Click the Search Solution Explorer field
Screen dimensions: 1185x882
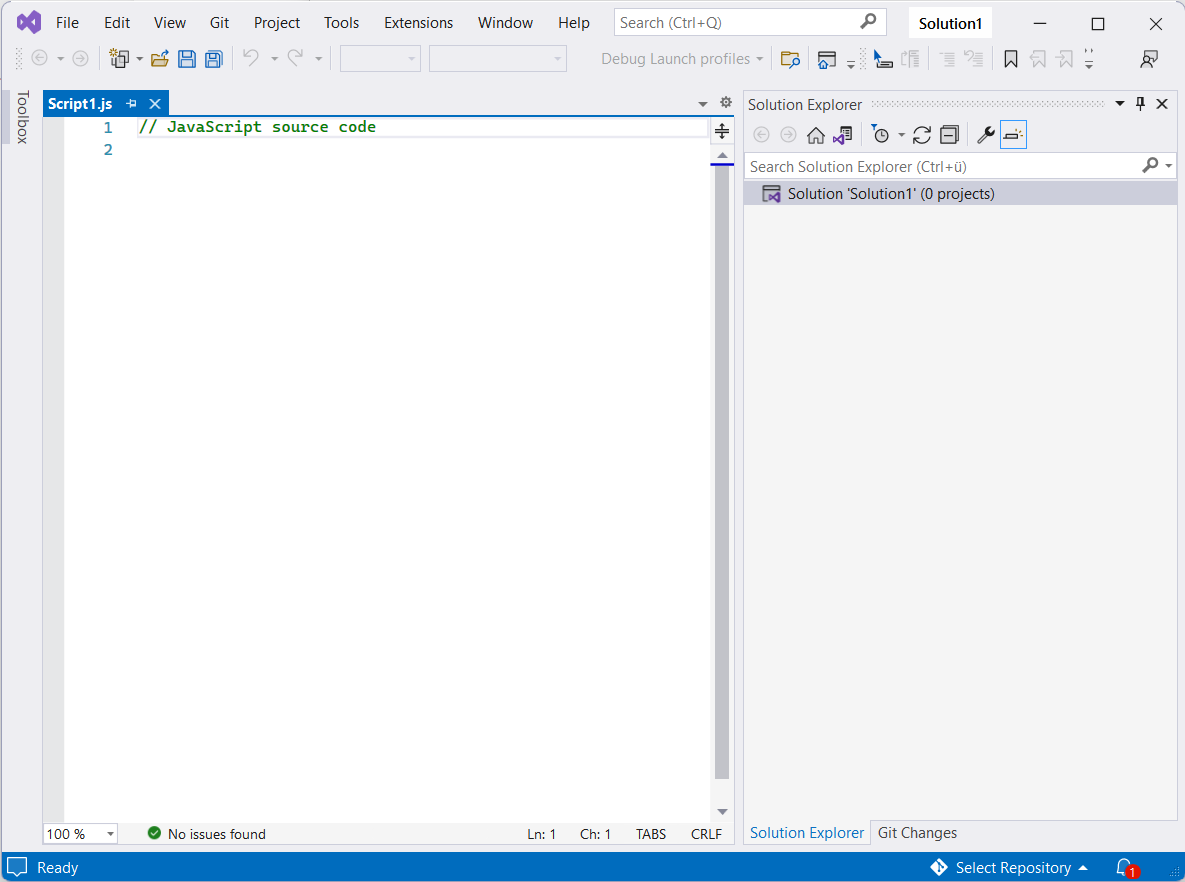click(x=940, y=166)
